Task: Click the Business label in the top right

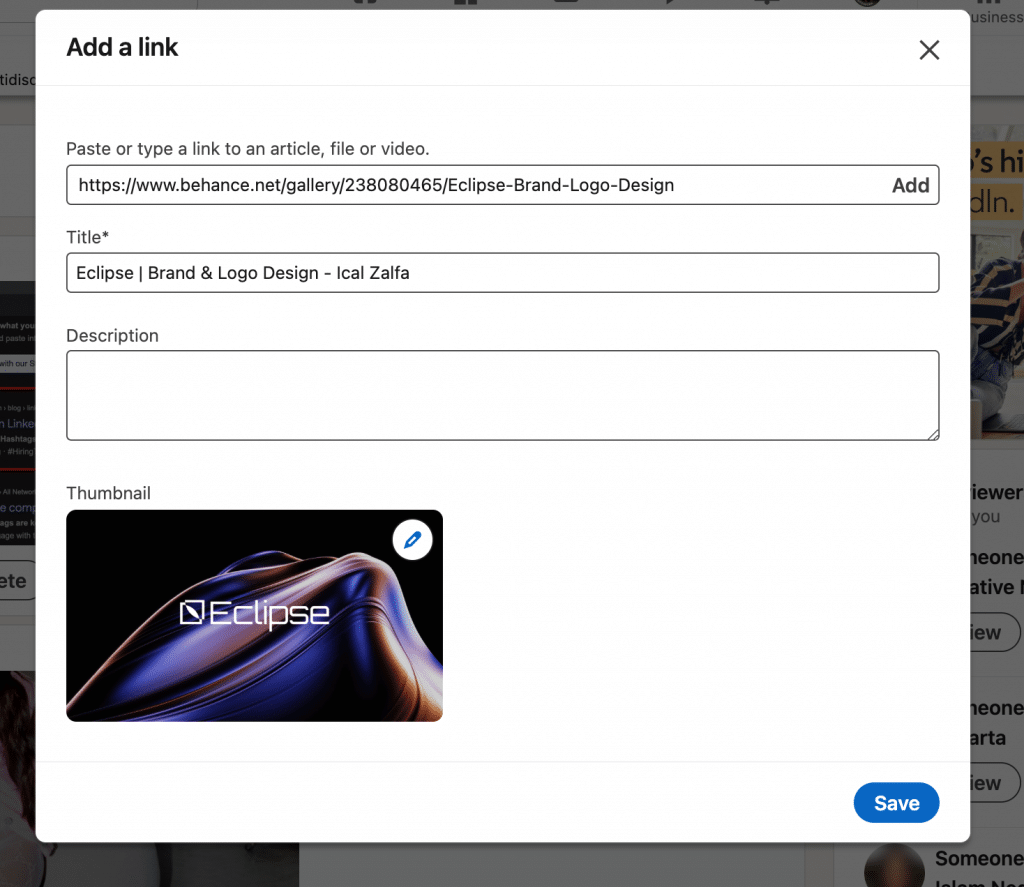Action: click(998, 17)
